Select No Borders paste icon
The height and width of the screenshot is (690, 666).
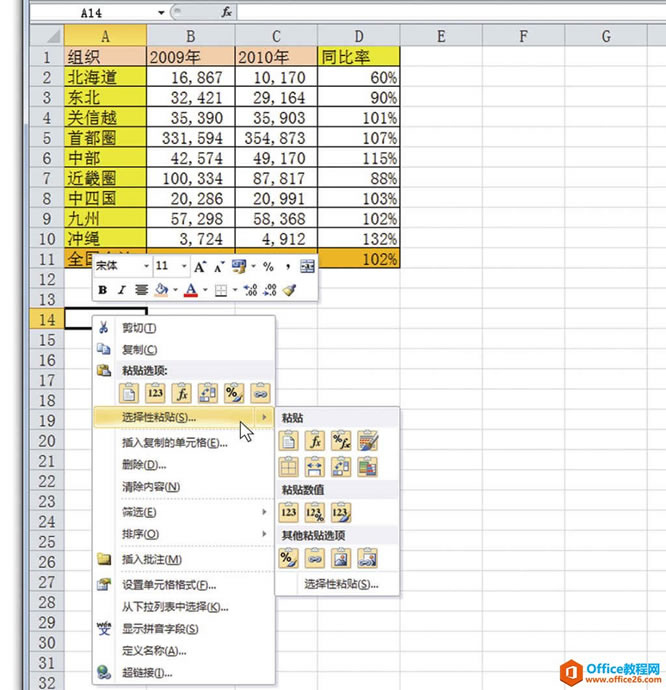289,467
